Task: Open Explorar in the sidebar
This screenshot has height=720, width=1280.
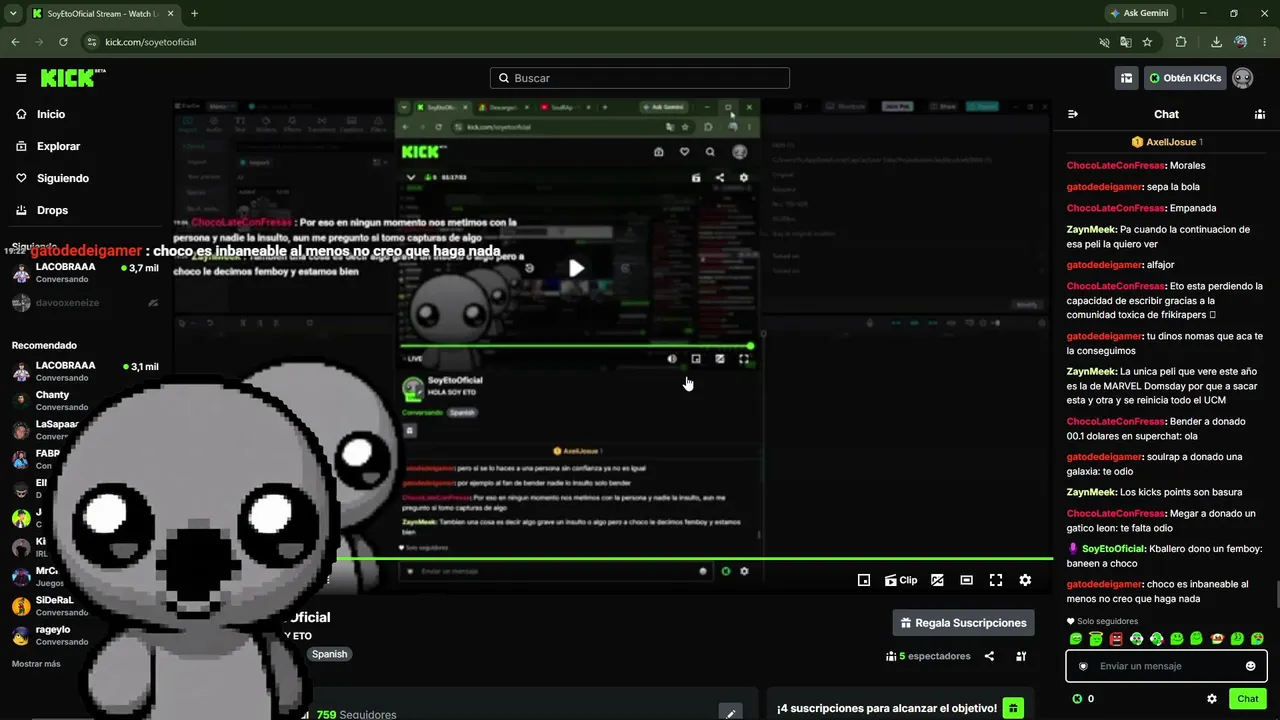Action: 48,146
